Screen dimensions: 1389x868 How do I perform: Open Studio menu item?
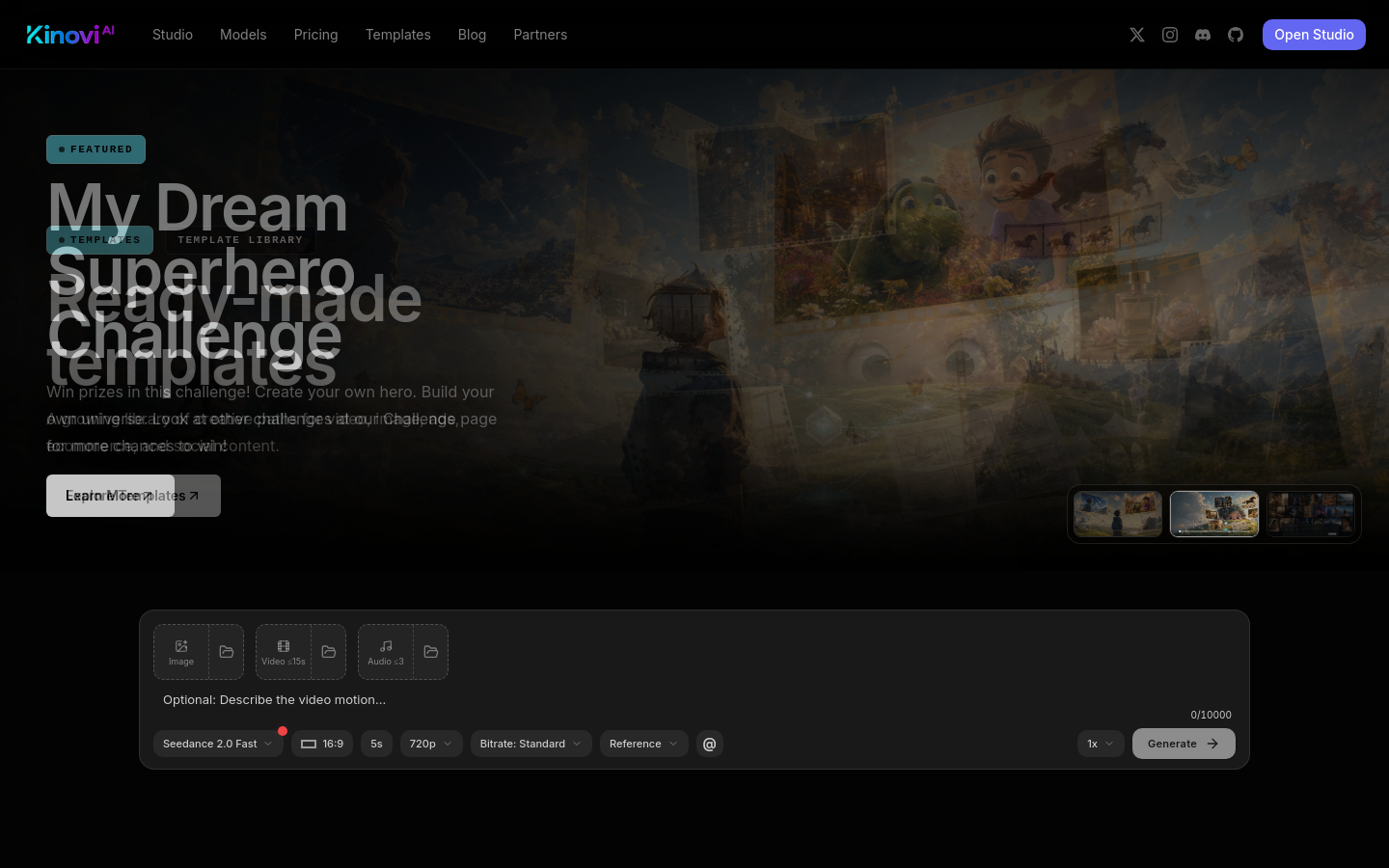point(173,35)
